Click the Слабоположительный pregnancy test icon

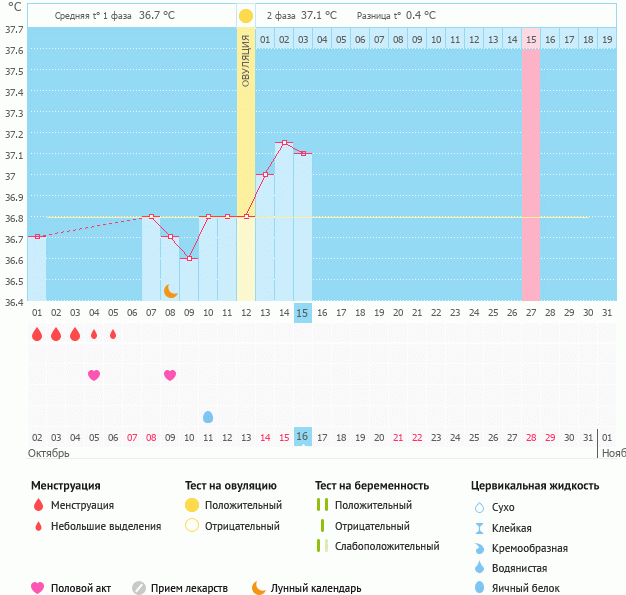[321, 546]
